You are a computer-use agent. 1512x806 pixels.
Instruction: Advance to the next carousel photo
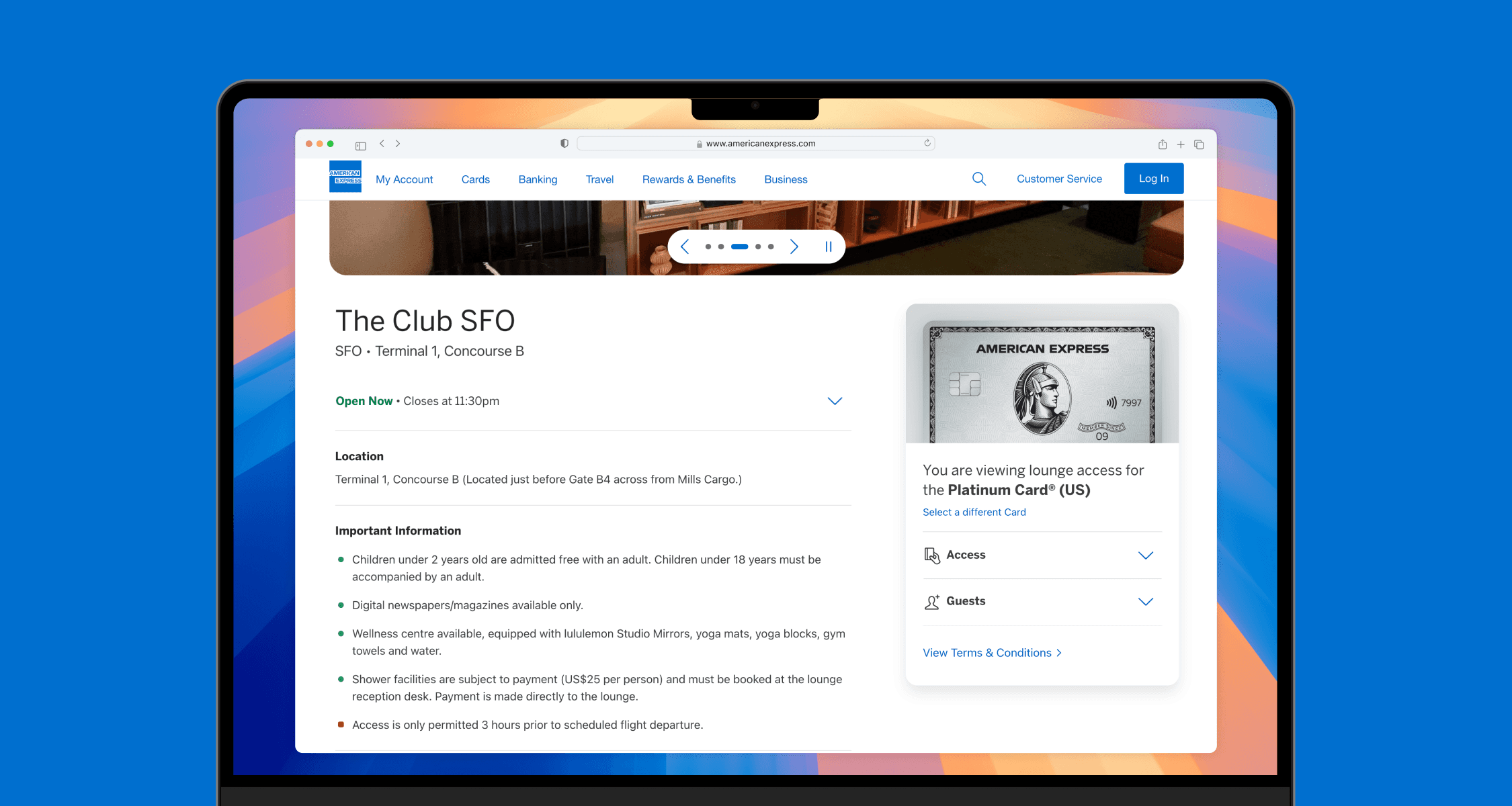coord(794,247)
